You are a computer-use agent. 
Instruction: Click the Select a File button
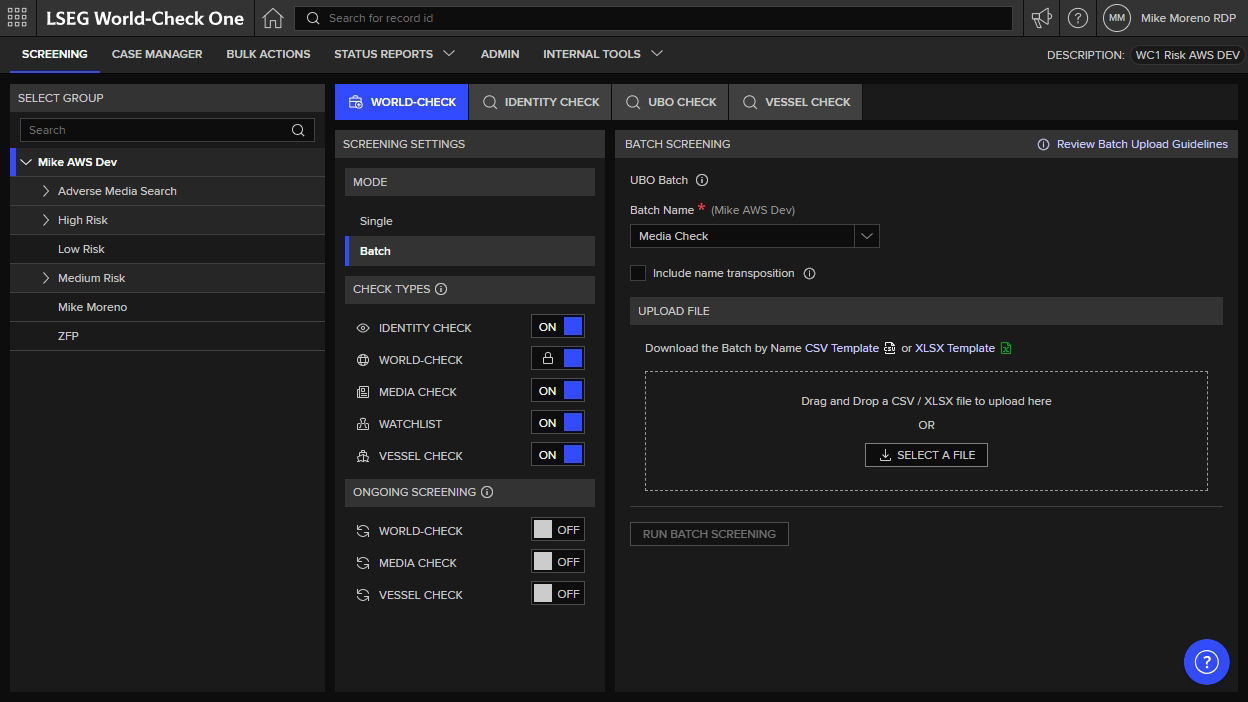coord(926,455)
